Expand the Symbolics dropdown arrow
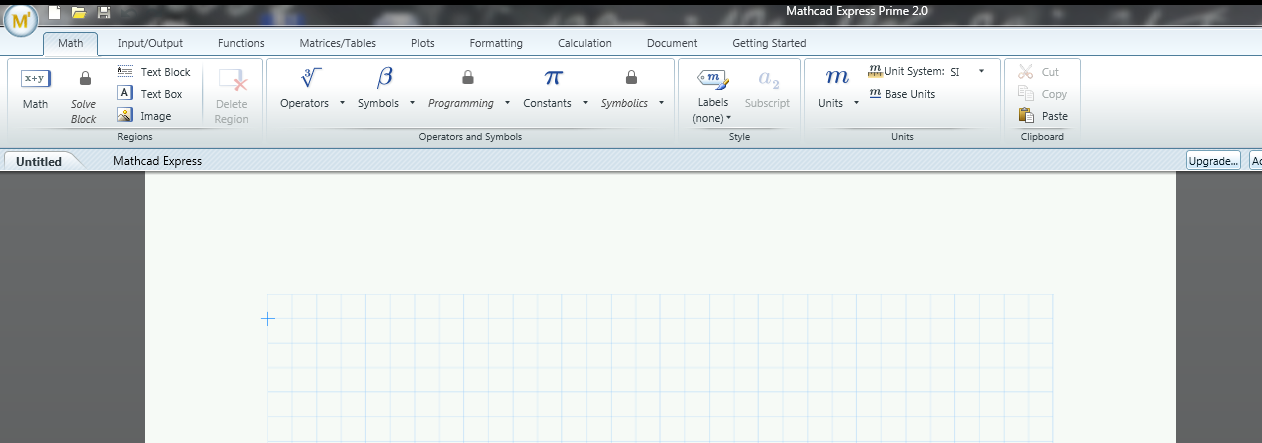This screenshot has width=1262, height=443. click(x=662, y=103)
